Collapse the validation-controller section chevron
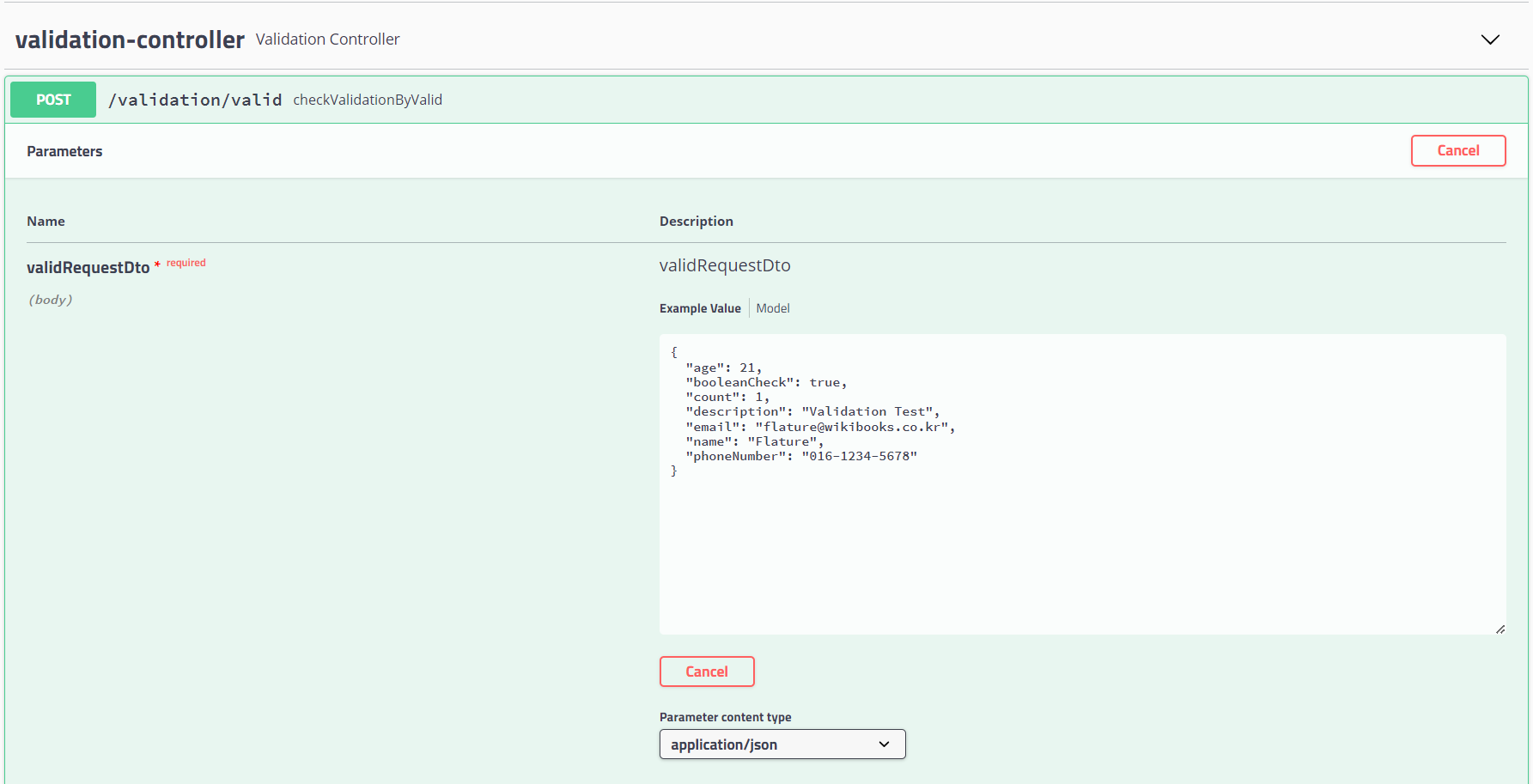The width and height of the screenshot is (1533, 784). [1490, 40]
